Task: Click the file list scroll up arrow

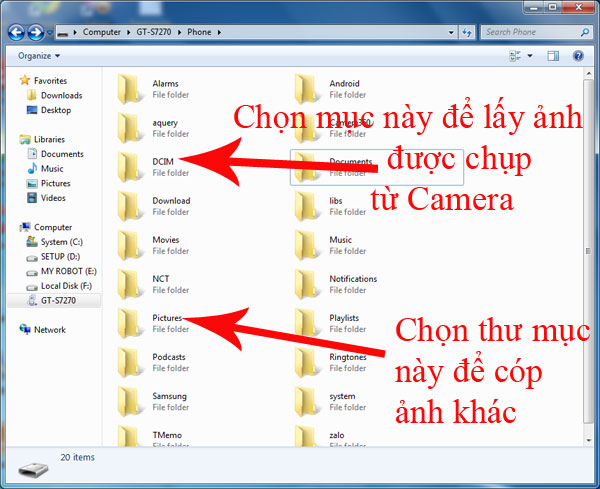Action: click(x=588, y=73)
